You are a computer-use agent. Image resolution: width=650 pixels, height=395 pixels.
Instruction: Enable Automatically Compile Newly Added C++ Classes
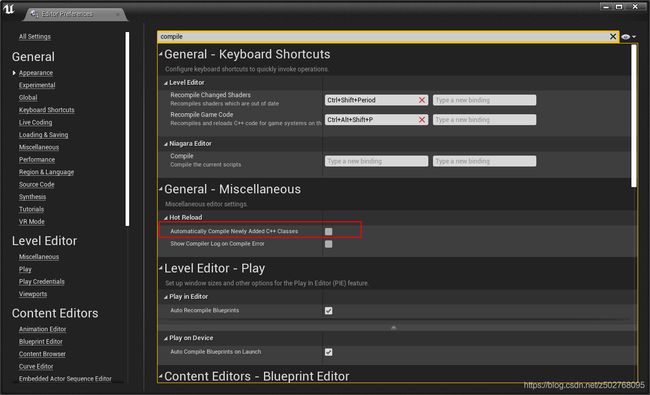(x=328, y=231)
